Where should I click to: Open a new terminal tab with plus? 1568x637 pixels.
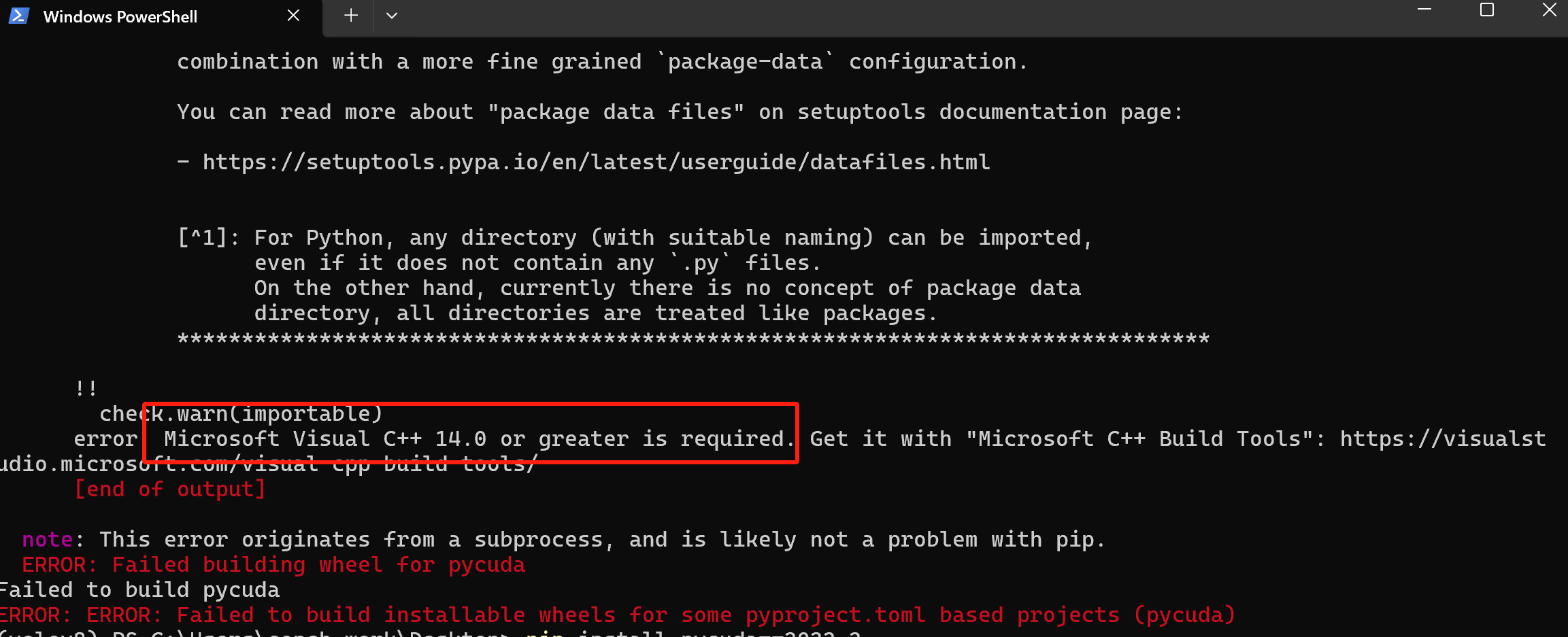pyautogui.click(x=351, y=16)
